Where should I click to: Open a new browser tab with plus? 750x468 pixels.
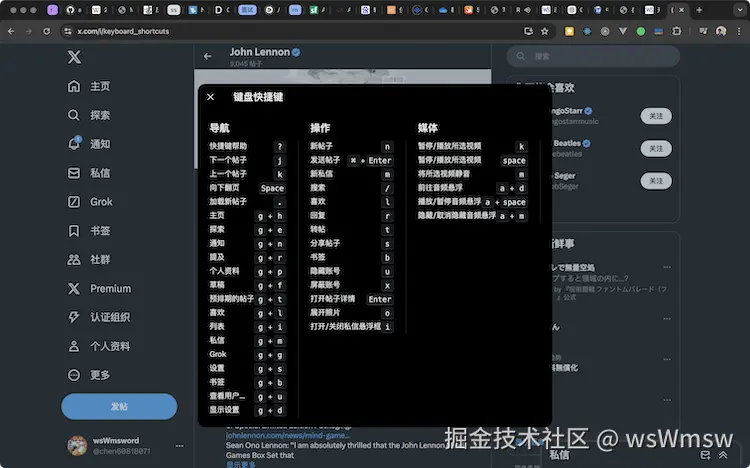click(x=699, y=10)
